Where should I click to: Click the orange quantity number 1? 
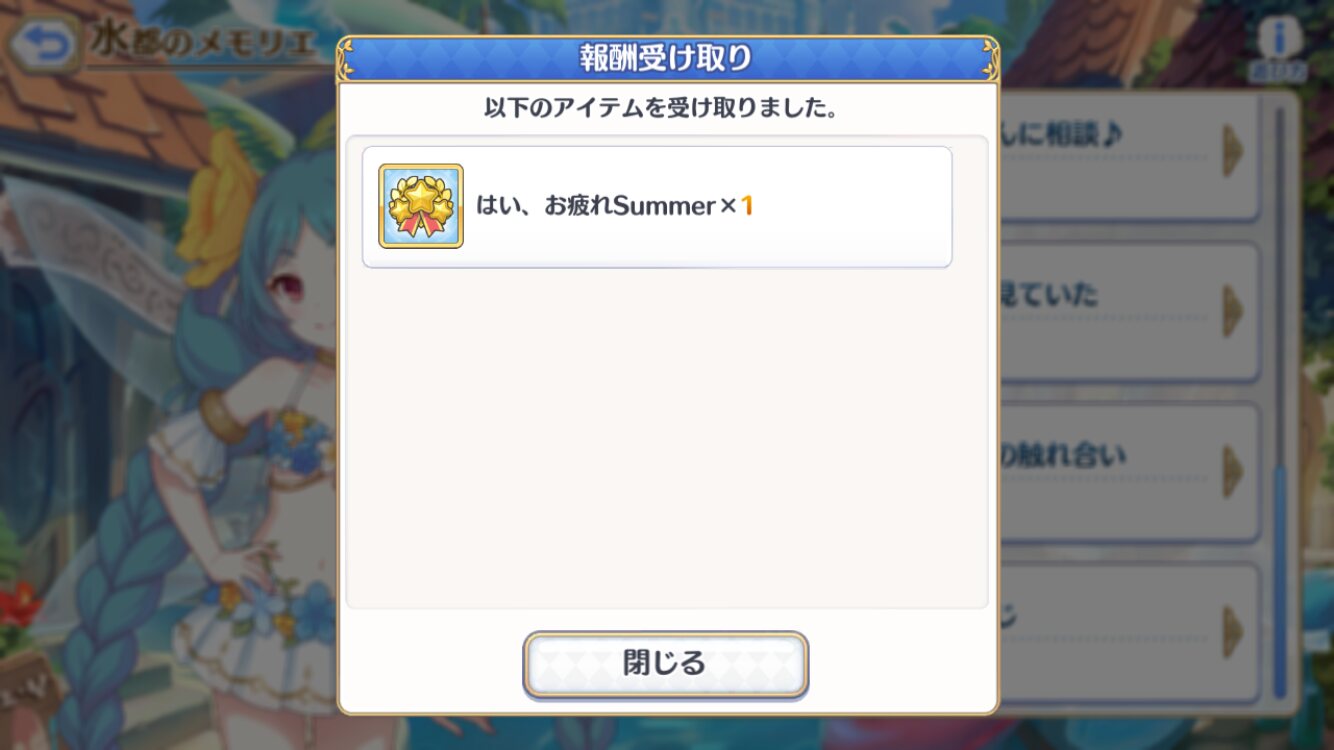click(746, 207)
